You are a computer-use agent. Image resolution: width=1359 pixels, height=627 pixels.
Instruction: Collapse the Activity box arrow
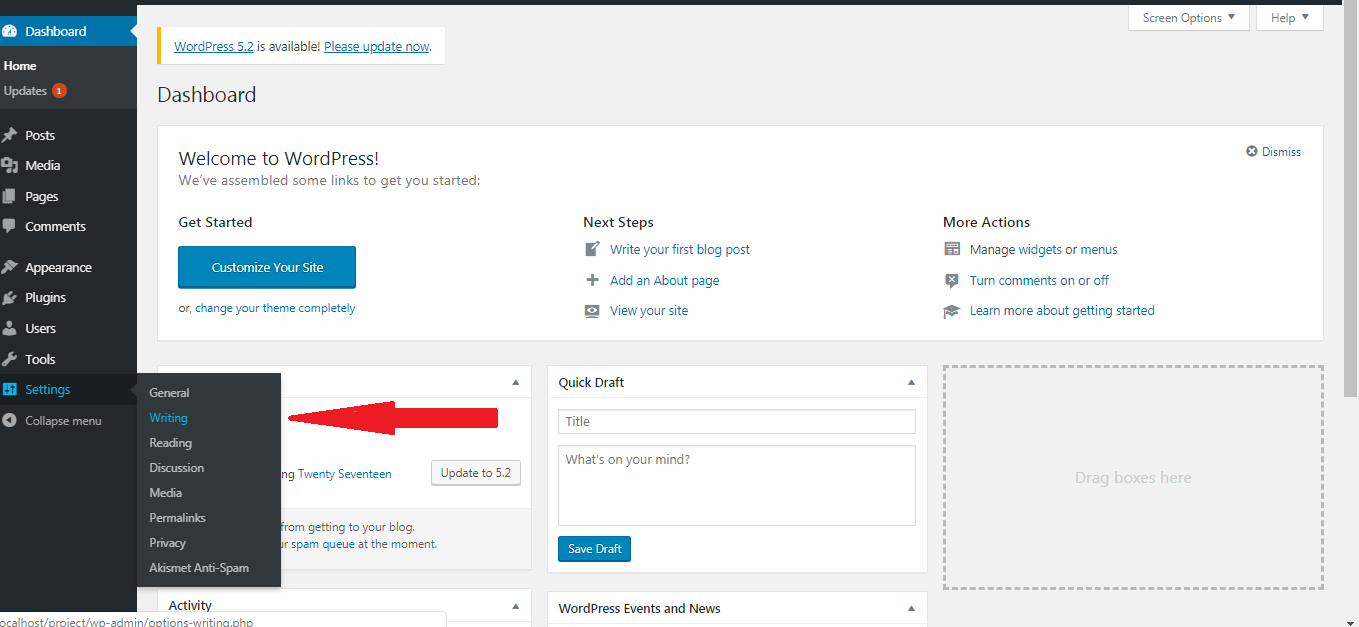coord(515,606)
